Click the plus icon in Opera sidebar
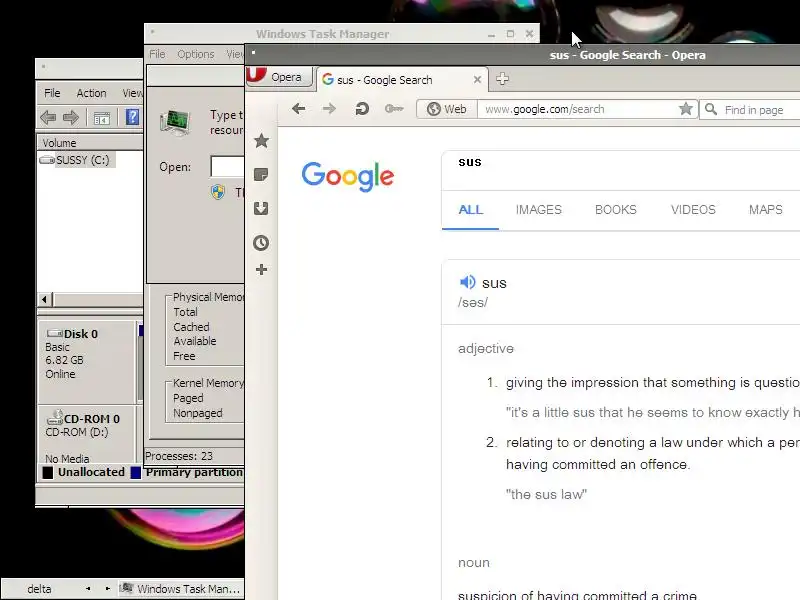The height and width of the screenshot is (600, 800). click(x=261, y=269)
